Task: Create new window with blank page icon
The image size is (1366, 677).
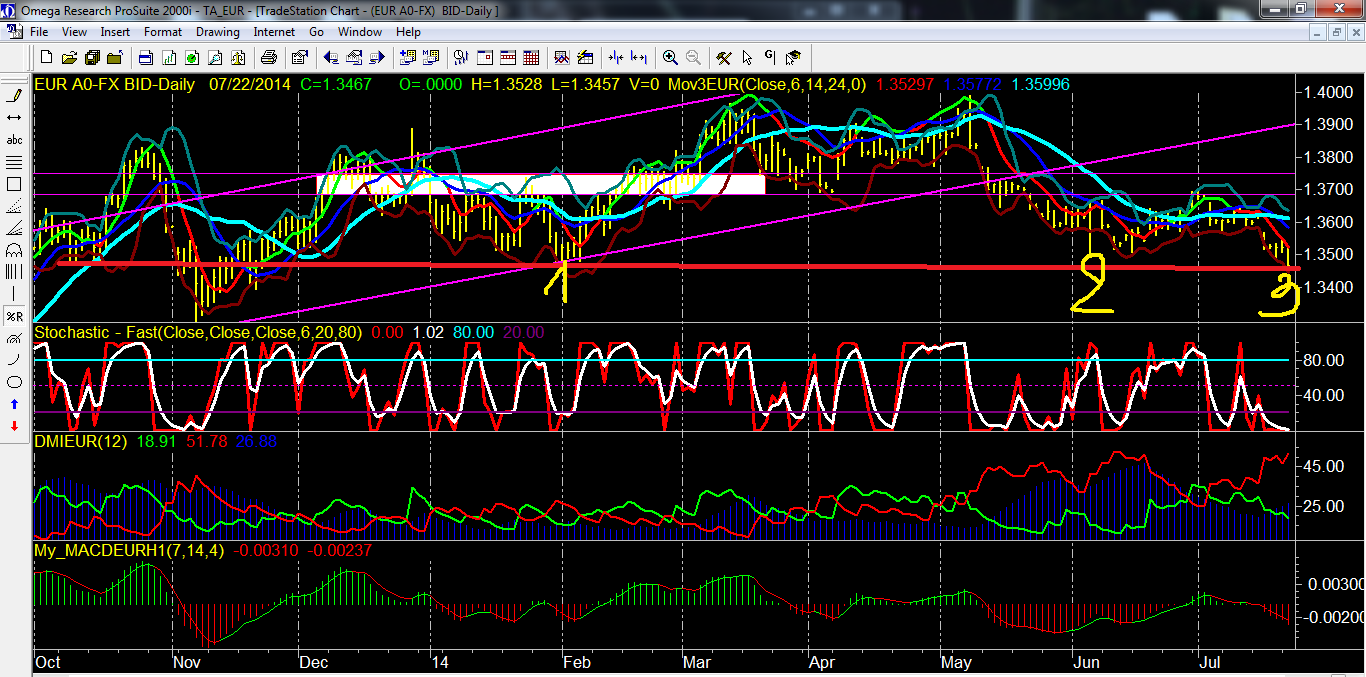Action: [47, 57]
